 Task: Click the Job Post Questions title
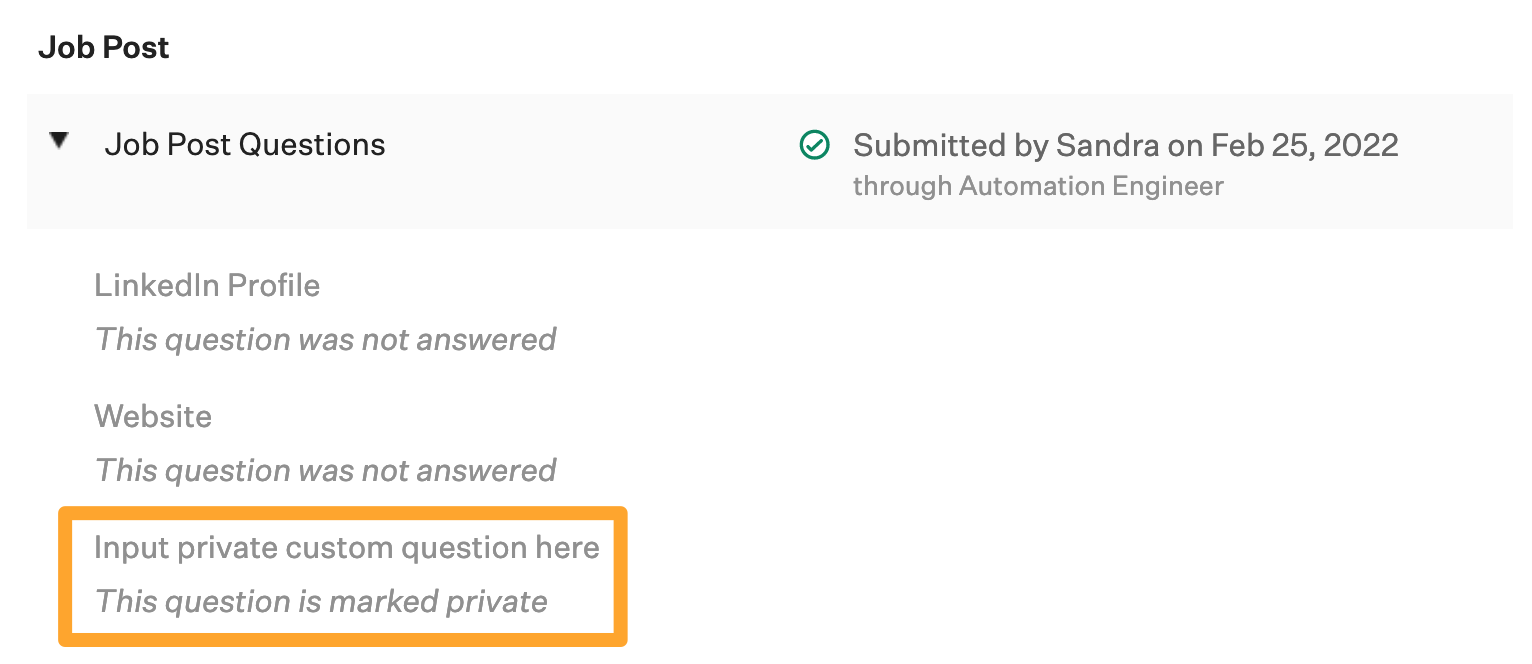point(244,145)
